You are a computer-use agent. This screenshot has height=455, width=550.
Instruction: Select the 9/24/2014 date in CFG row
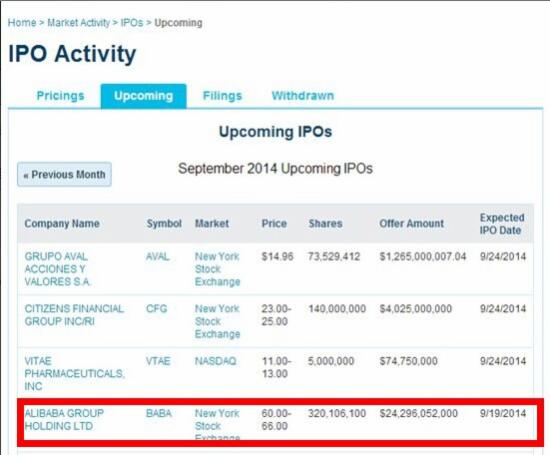coord(503,309)
